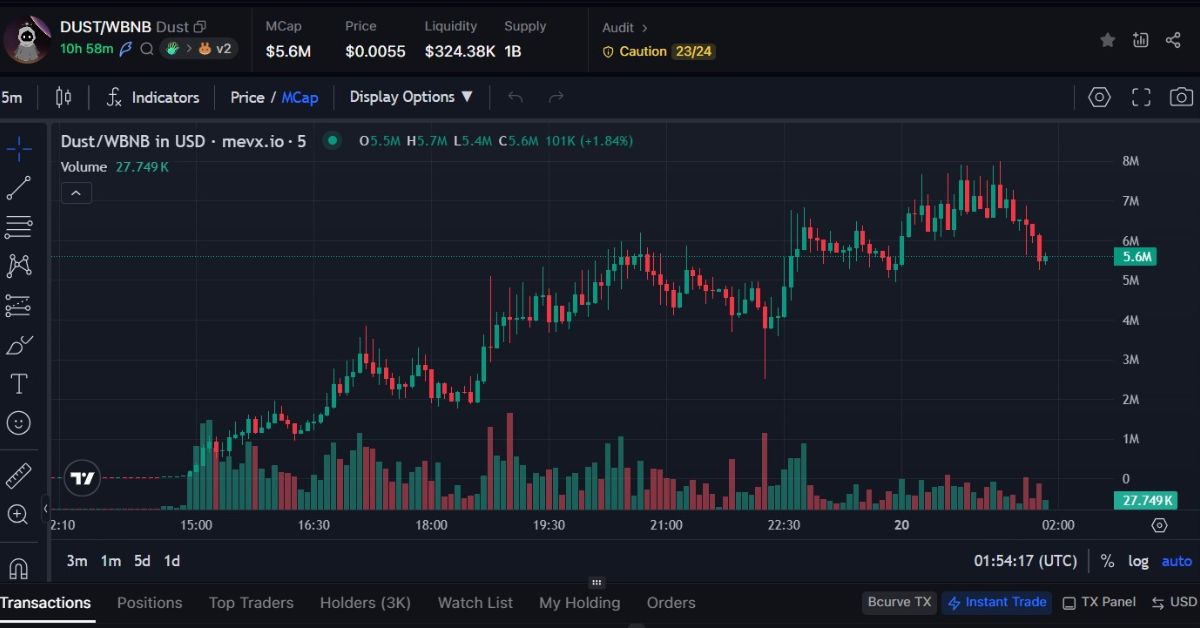Toggle auto scale mode
This screenshot has width=1200, height=628.
(x=1176, y=561)
